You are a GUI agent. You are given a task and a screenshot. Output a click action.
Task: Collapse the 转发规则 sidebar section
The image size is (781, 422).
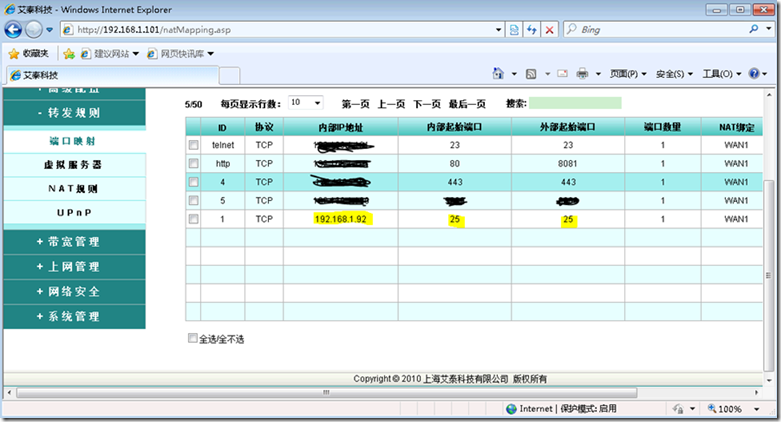tap(74, 113)
